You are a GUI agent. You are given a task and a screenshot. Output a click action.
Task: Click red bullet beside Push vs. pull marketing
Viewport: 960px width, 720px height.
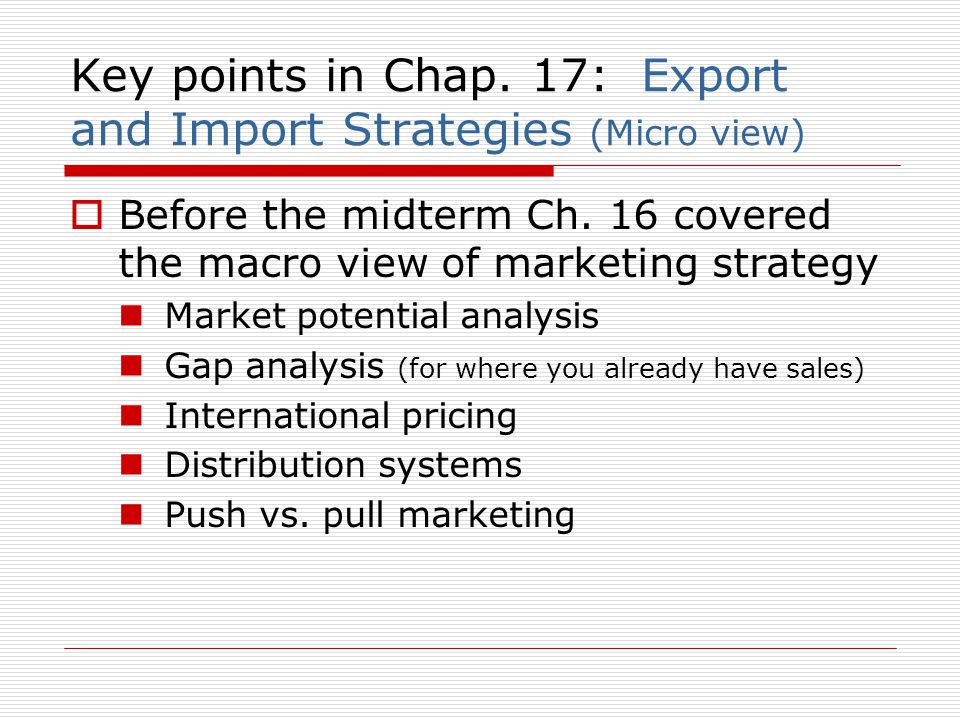pyautogui.click(x=132, y=514)
